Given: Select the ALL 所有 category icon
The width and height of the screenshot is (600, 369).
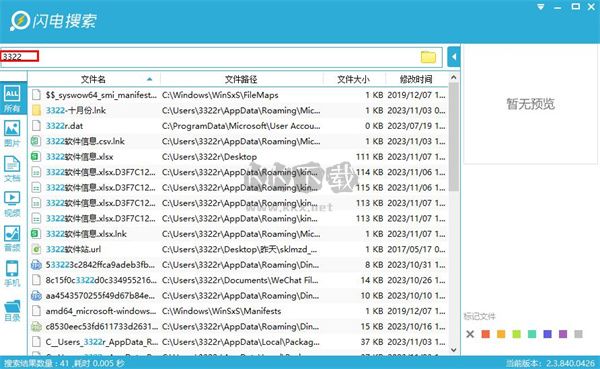Looking at the screenshot, I should pos(13,98).
